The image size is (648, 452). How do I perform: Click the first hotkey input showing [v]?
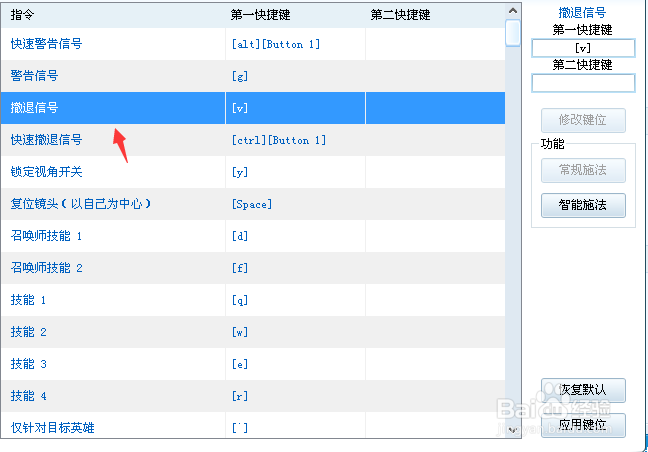(583, 48)
